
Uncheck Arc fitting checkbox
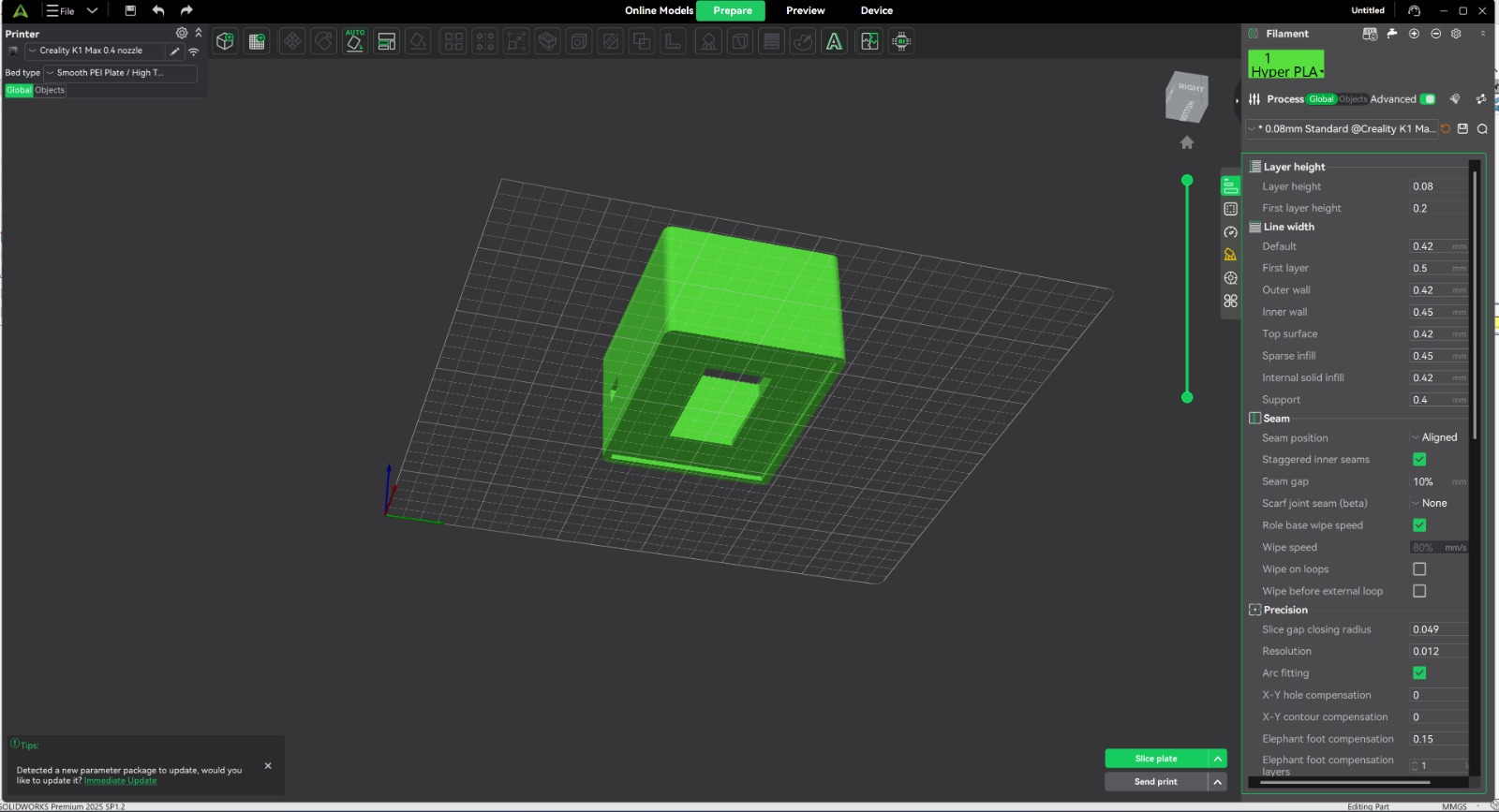pyautogui.click(x=1419, y=672)
